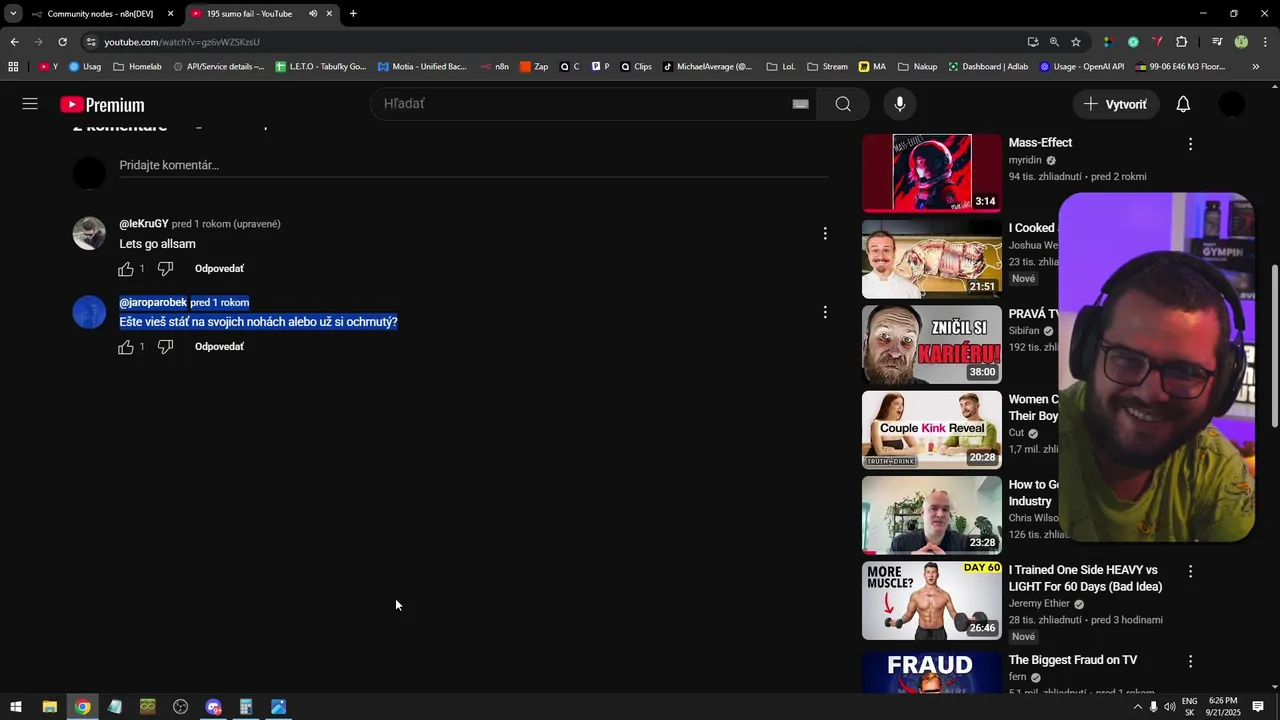Start voice search with microphone icon

click(900, 104)
